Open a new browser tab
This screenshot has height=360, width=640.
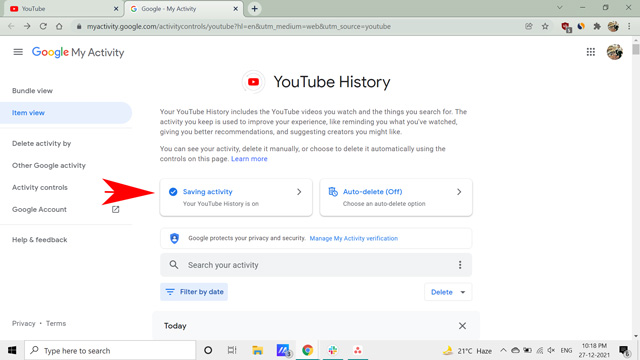click(x=254, y=9)
